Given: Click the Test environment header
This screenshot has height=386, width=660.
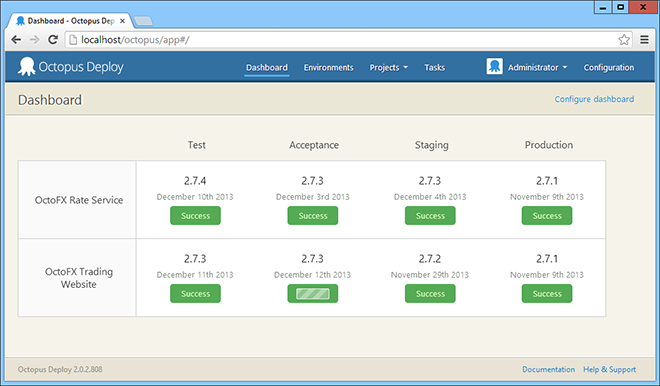Looking at the screenshot, I should coord(197,145).
